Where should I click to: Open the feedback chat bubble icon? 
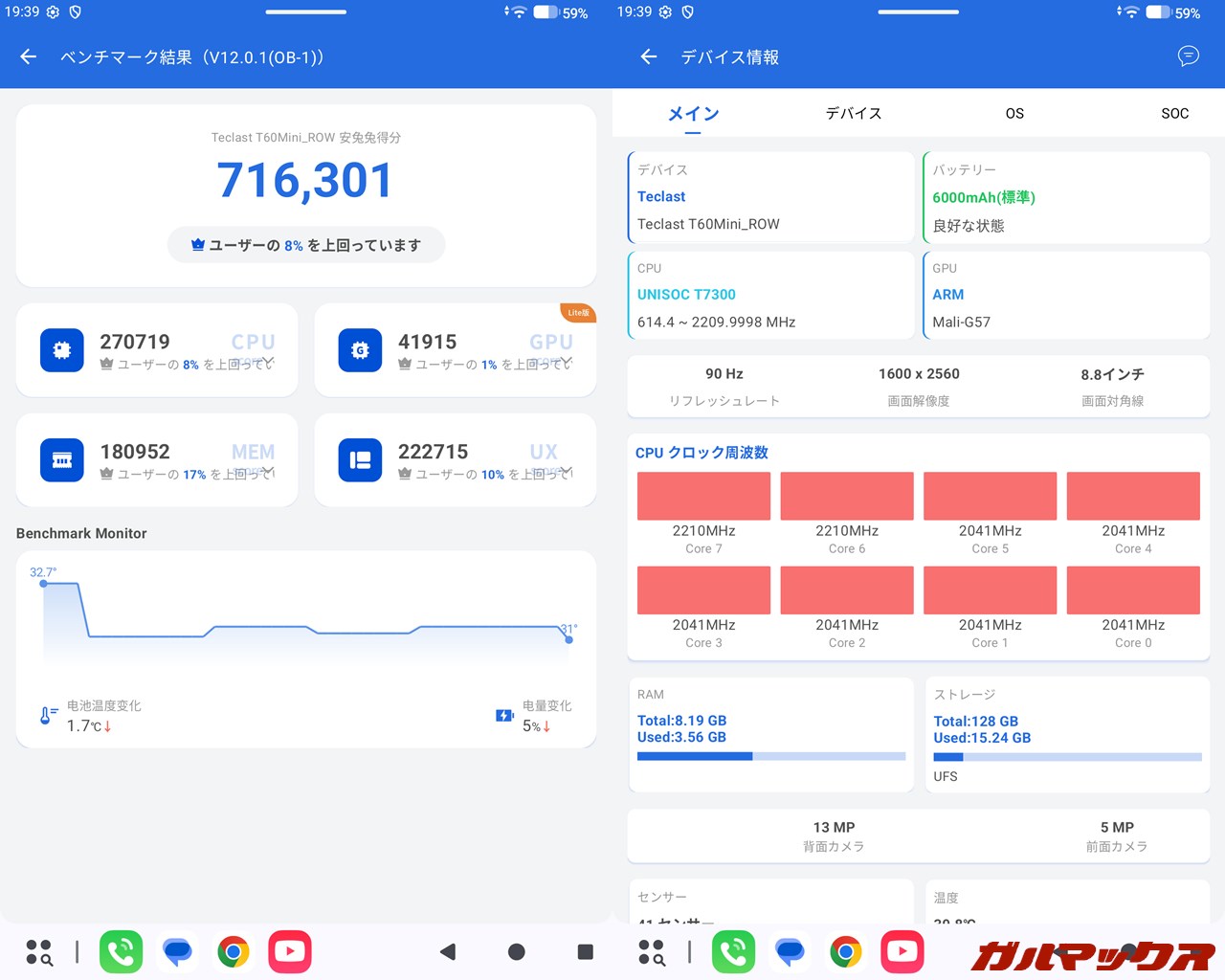pyautogui.click(x=1188, y=56)
